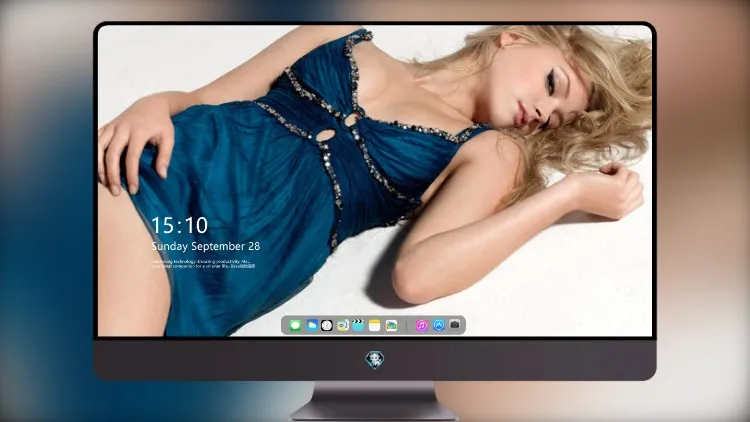
Task: Open the Clock app icon
Action: click(x=327, y=325)
